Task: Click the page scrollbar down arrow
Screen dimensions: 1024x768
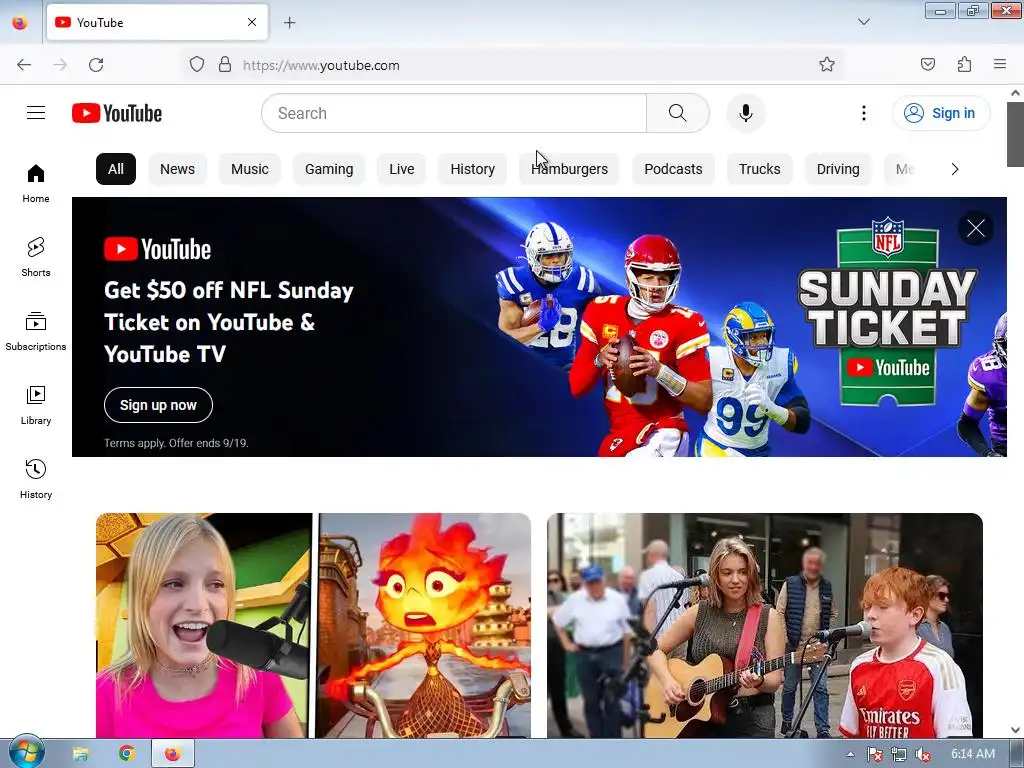Action: (x=1015, y=730)
